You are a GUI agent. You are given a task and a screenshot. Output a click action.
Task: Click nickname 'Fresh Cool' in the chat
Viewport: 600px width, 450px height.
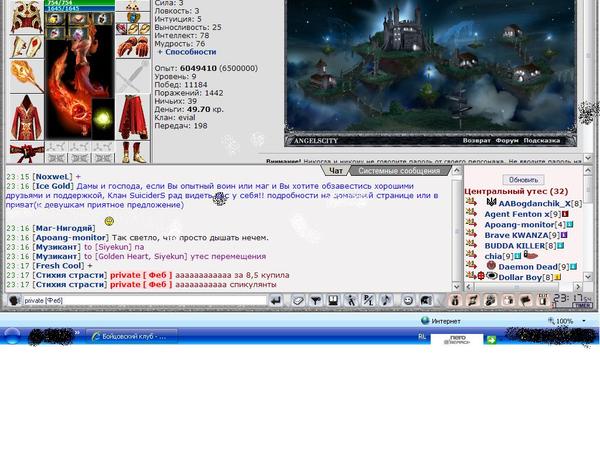coord(59,266)
